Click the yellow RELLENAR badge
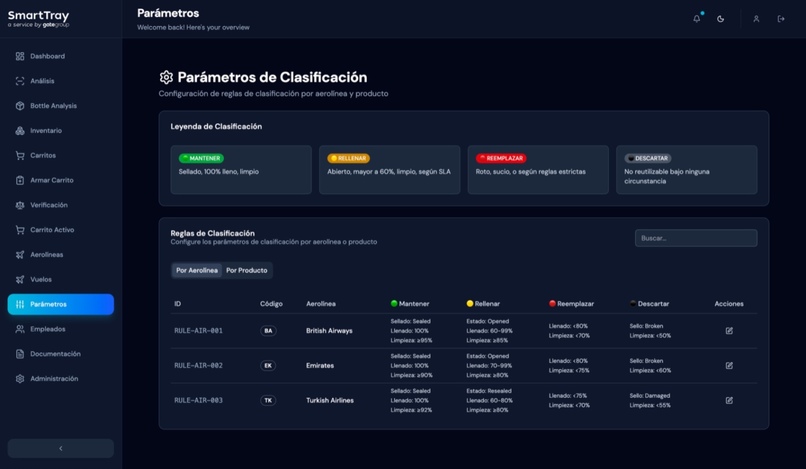 [x=349, y=158]
